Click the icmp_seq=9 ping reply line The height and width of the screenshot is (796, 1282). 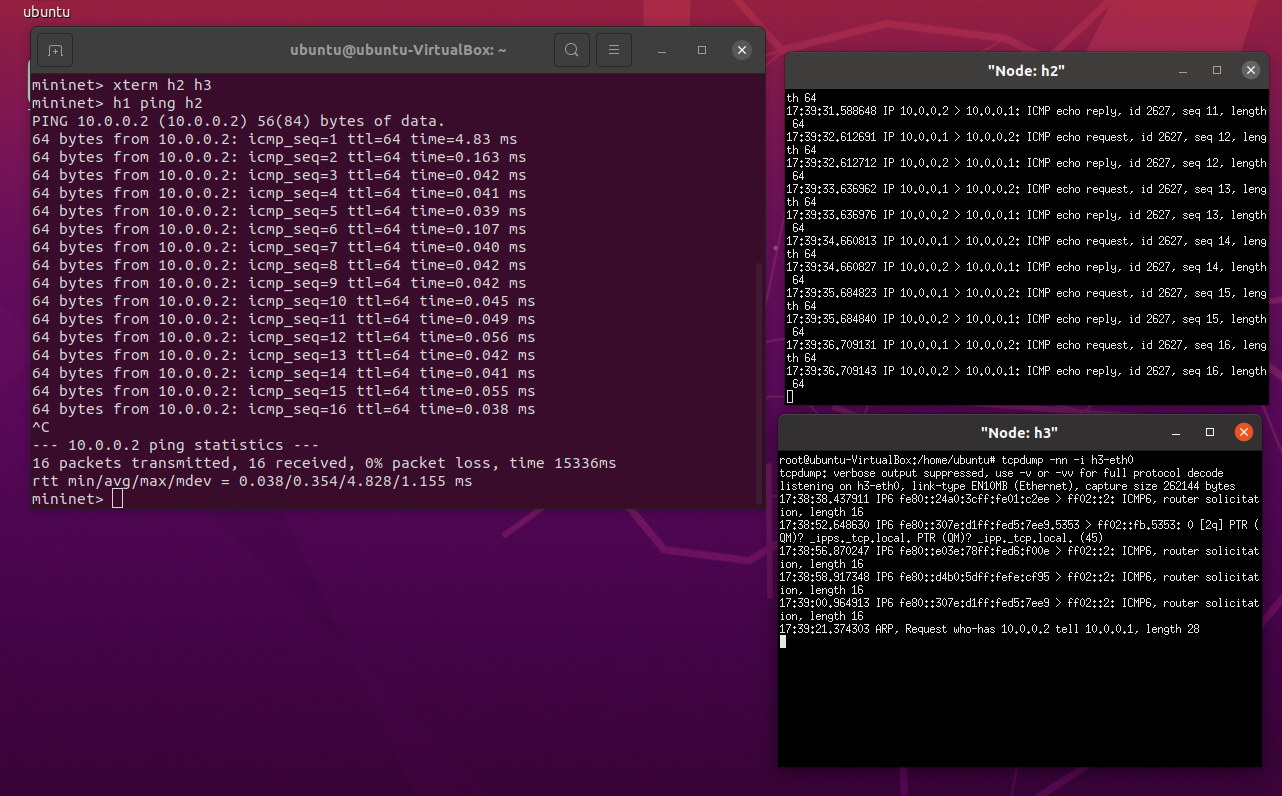click(279, 283)
